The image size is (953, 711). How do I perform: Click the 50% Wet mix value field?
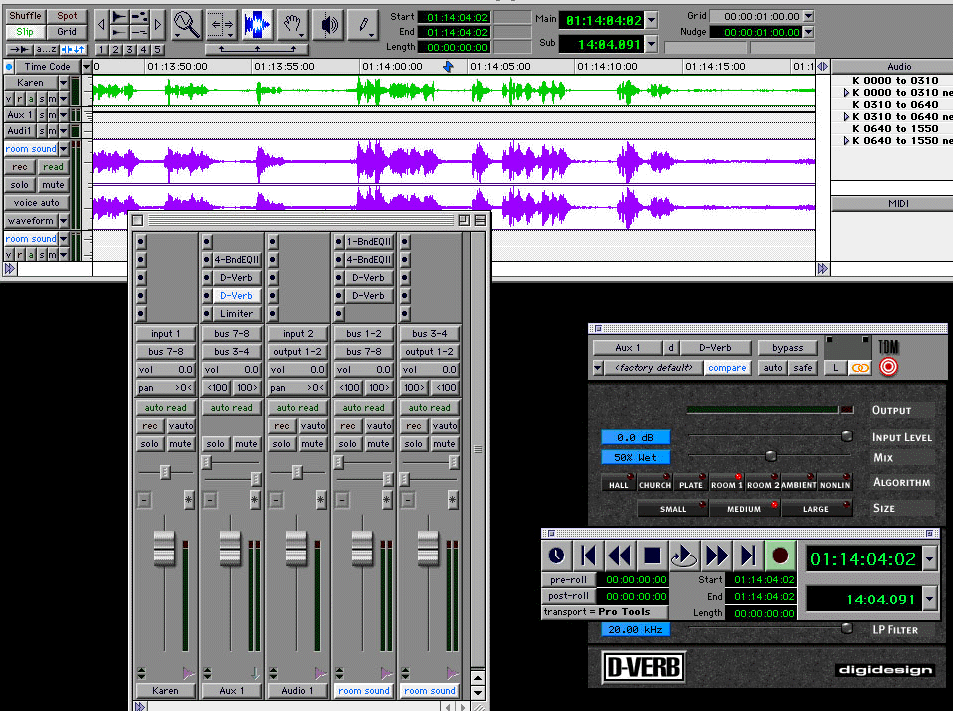(635, 457)
